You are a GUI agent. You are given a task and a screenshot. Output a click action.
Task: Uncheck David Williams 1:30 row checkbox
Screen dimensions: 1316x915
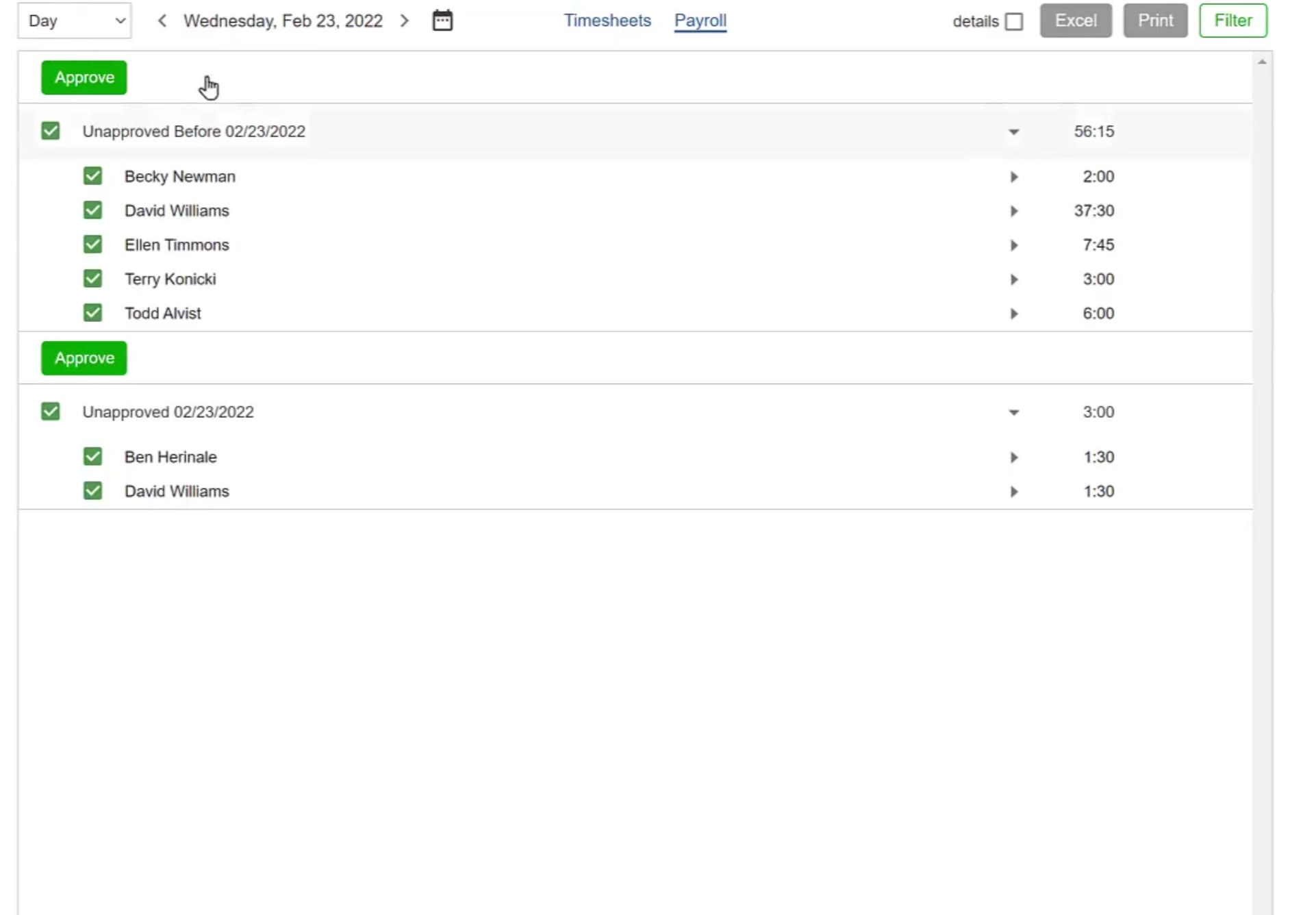pyautogui.click(x=92, y=491)
